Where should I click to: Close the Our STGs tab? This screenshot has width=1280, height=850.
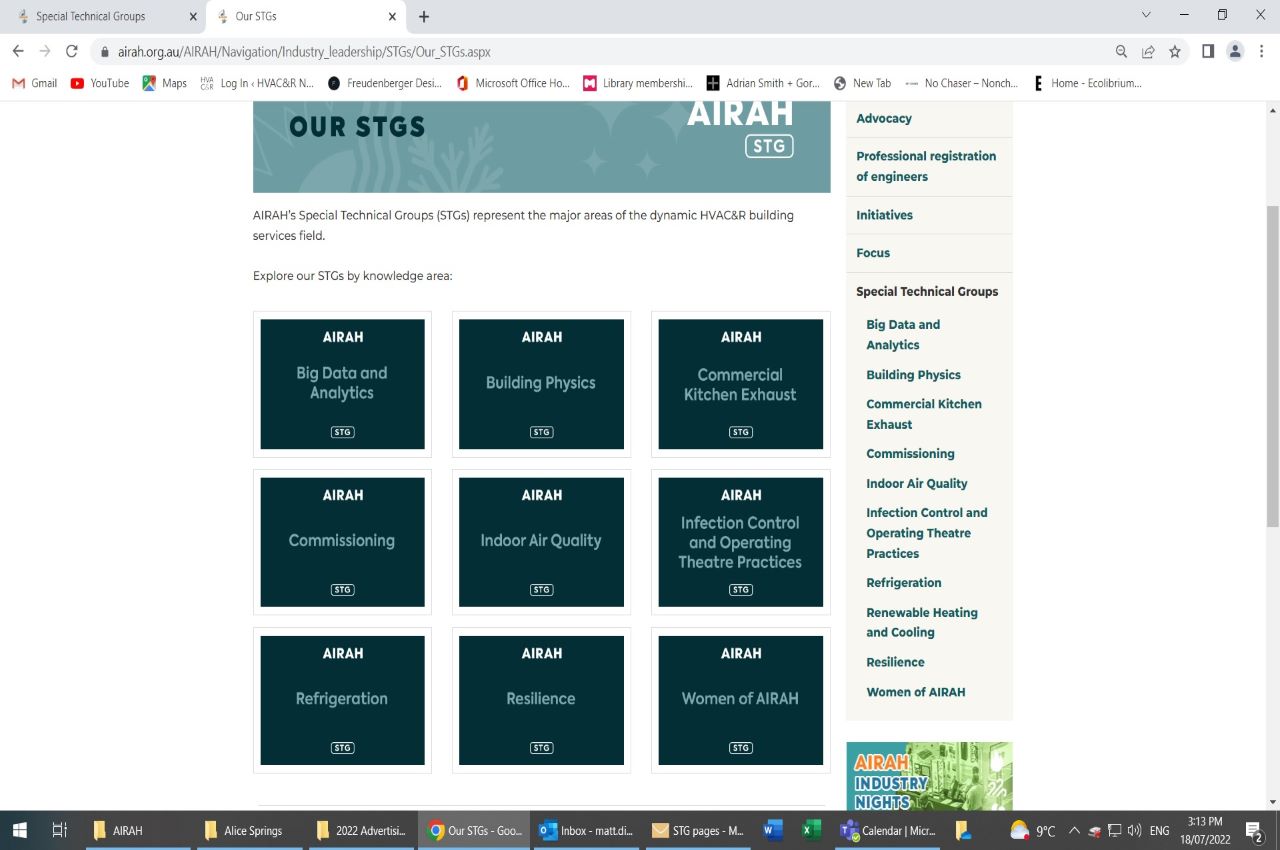[392, 16]
